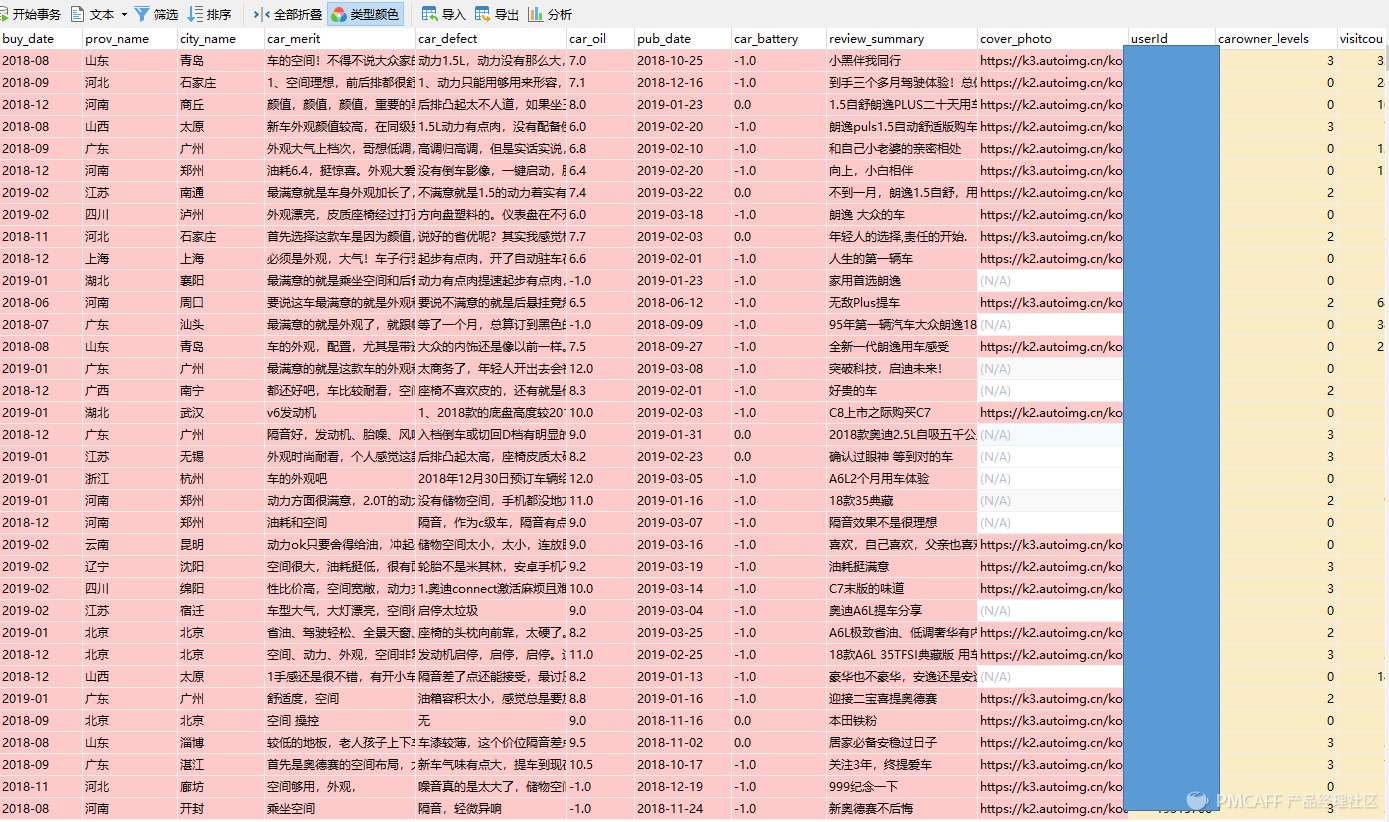Click city cell 开封

point(221,809)
